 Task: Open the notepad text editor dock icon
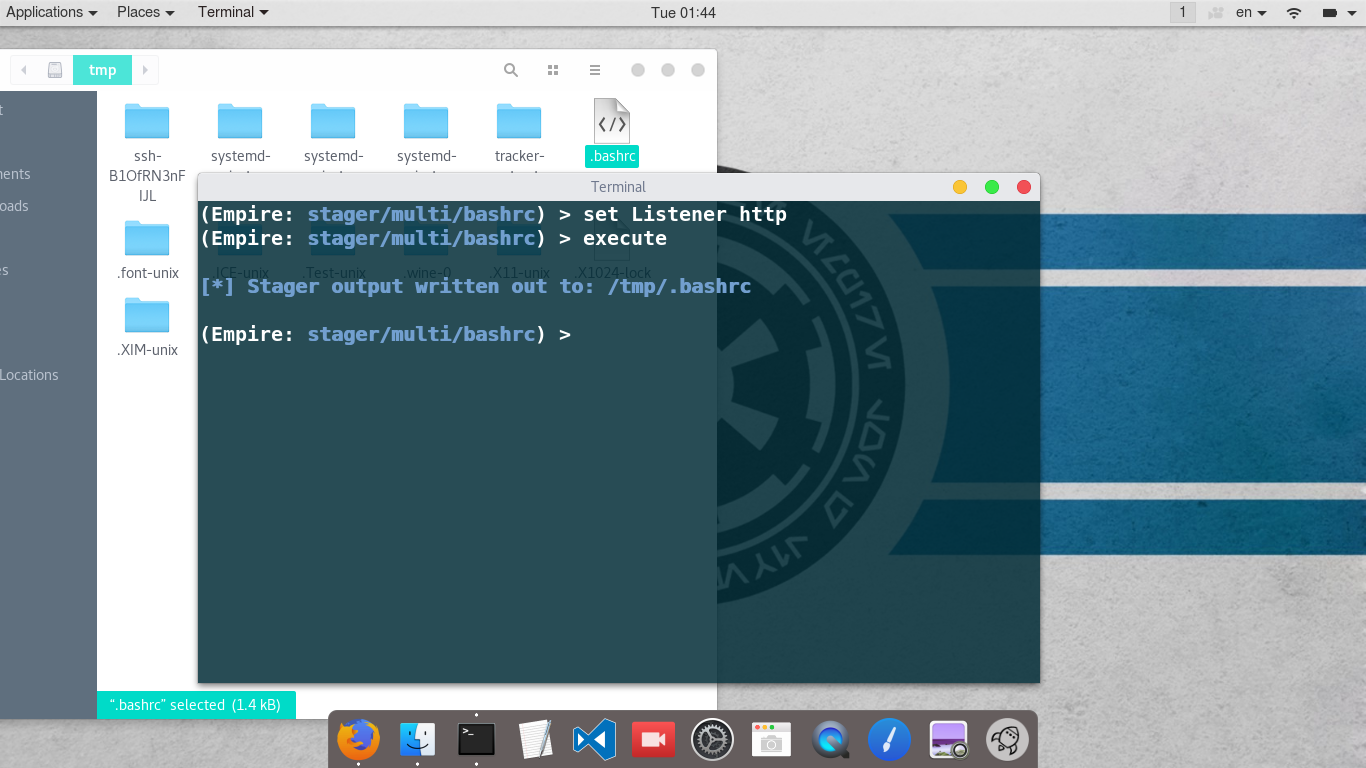point(535,740)
